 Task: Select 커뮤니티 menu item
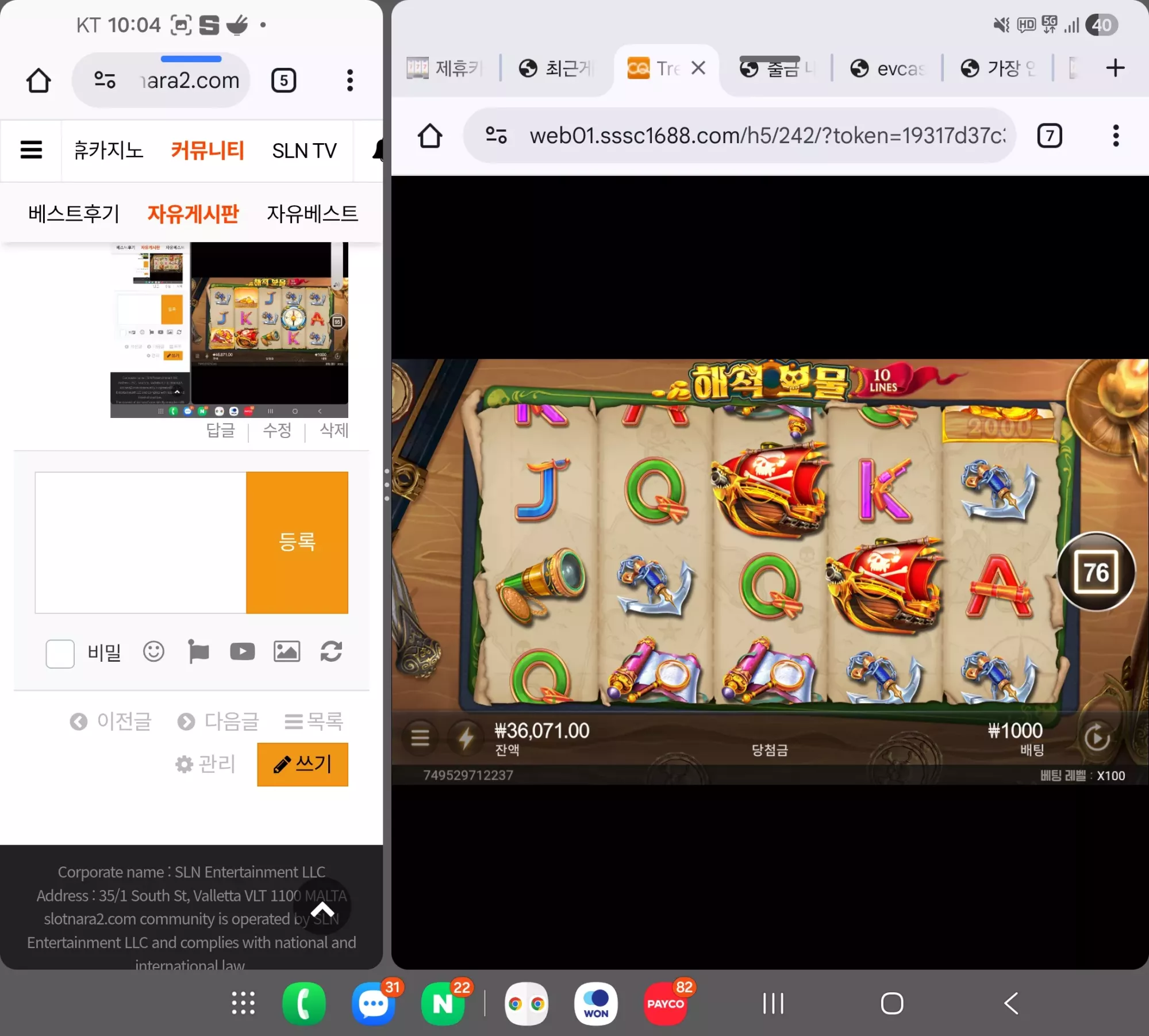coord(207,150)
